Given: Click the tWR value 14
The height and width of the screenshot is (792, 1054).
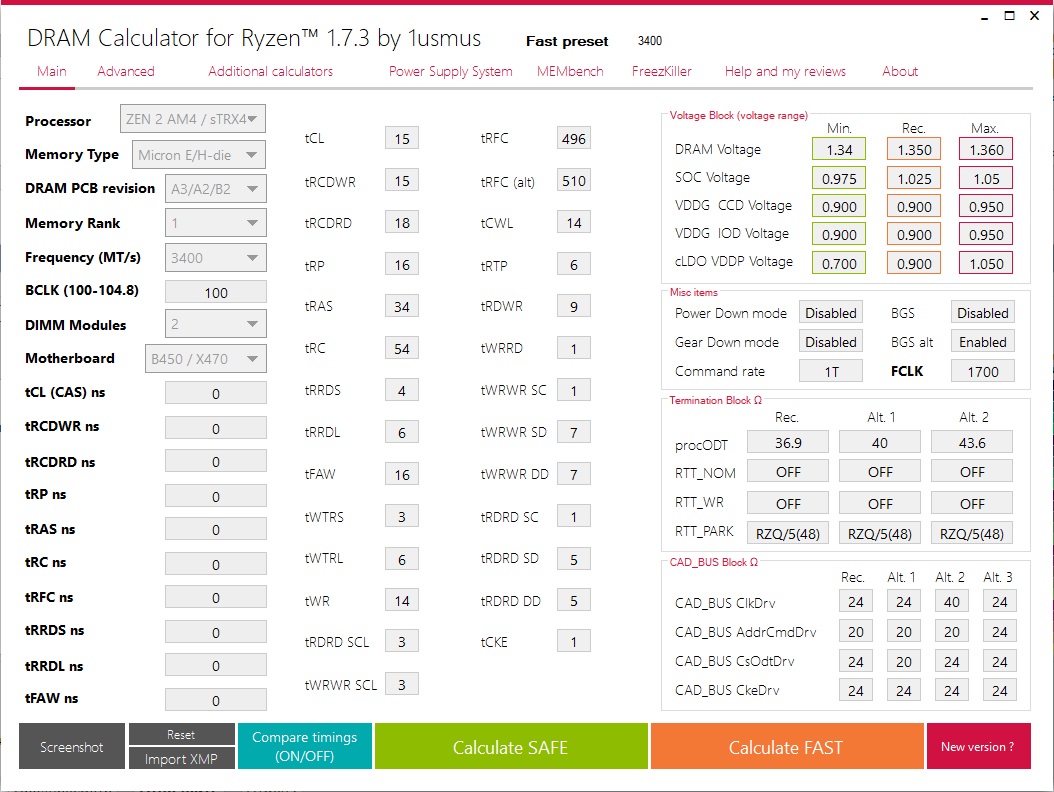Looking at the screenshot, I should [x=402, y=600].
